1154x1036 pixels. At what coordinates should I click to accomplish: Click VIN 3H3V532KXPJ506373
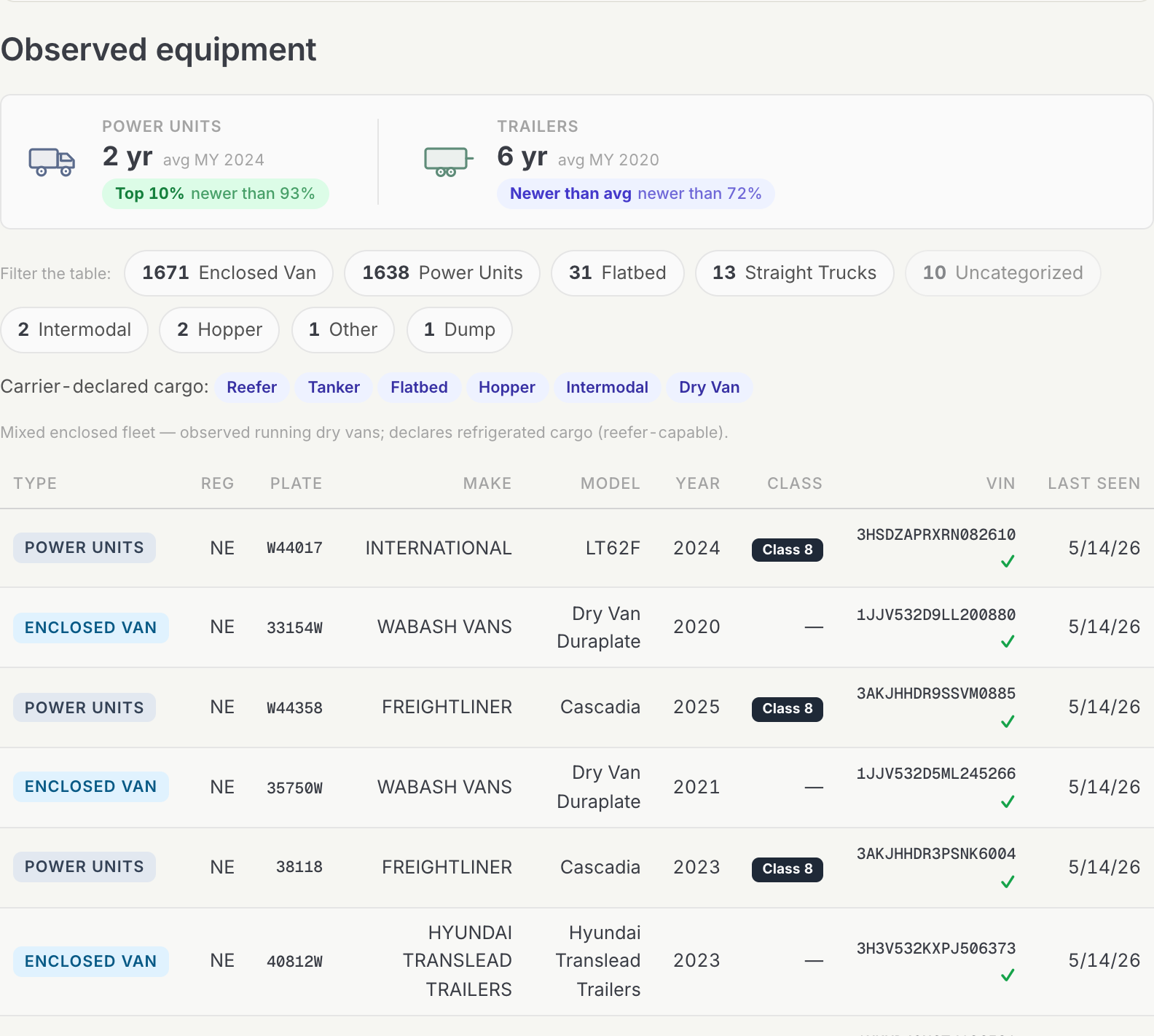936,949
